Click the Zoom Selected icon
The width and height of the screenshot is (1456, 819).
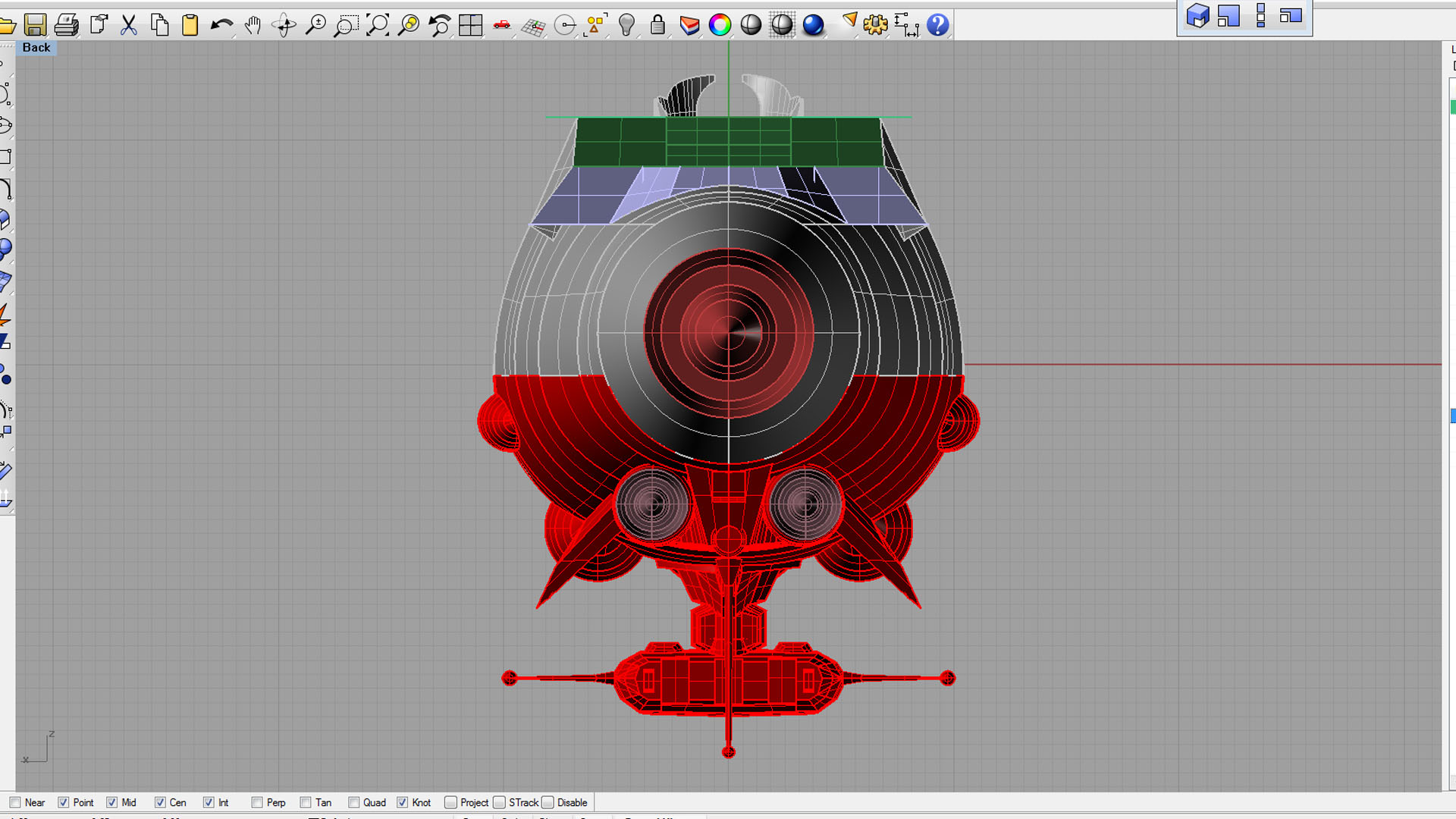pos(409,25)
